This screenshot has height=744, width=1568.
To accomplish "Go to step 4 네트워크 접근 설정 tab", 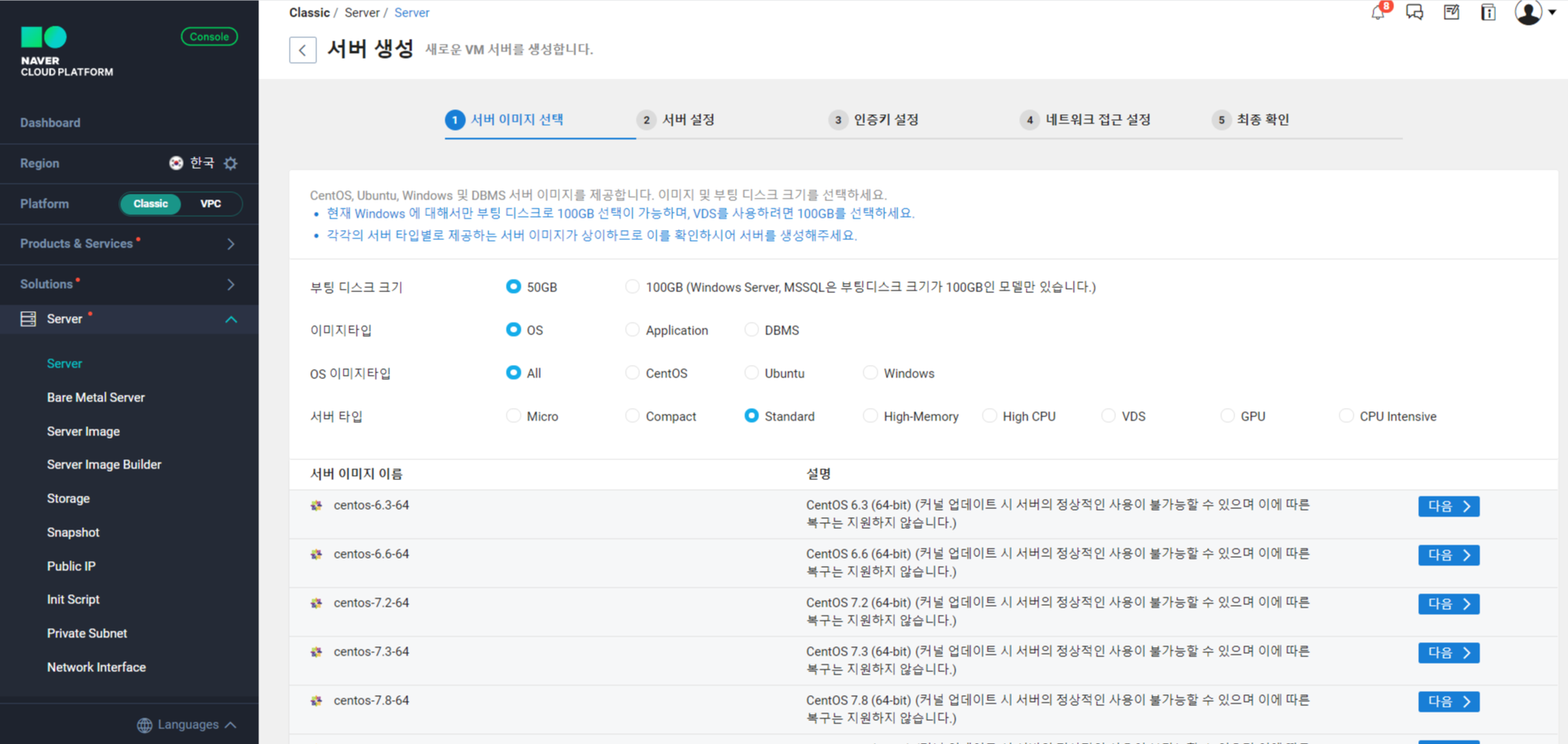I will (x=1086, y=120).
